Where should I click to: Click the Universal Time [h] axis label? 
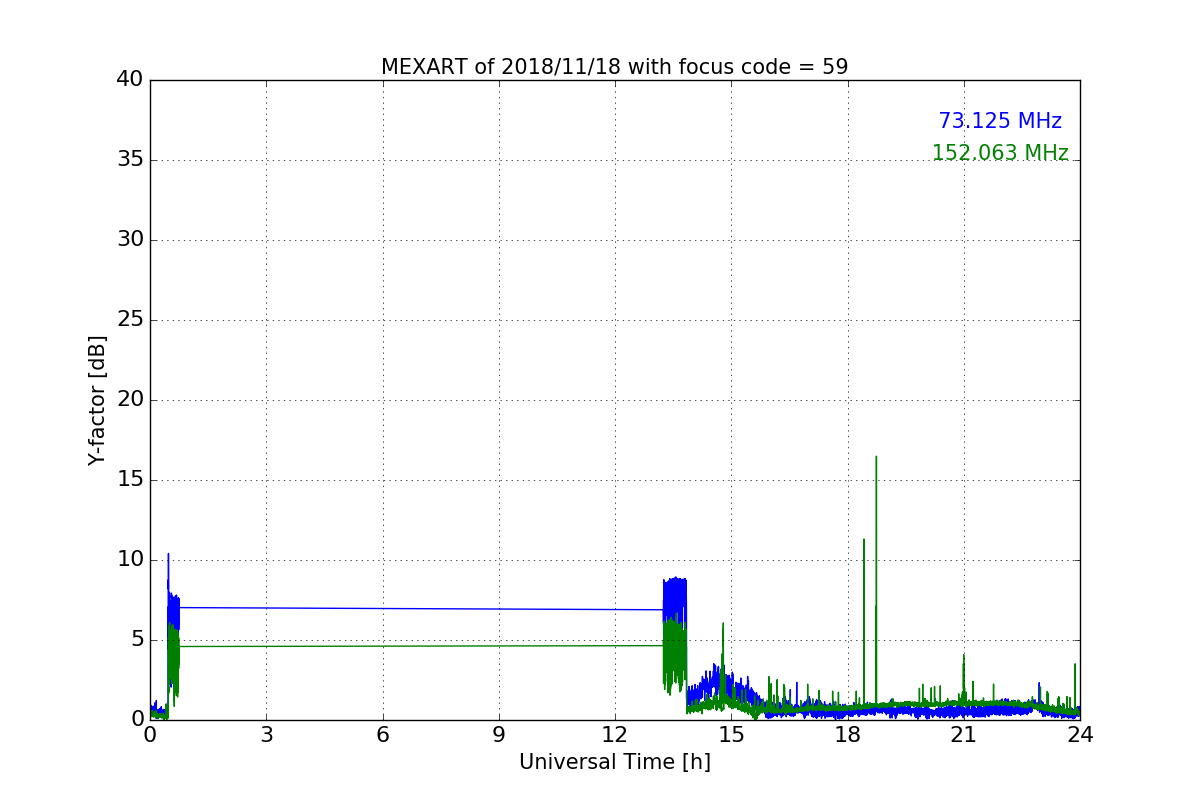pos(614,762)
